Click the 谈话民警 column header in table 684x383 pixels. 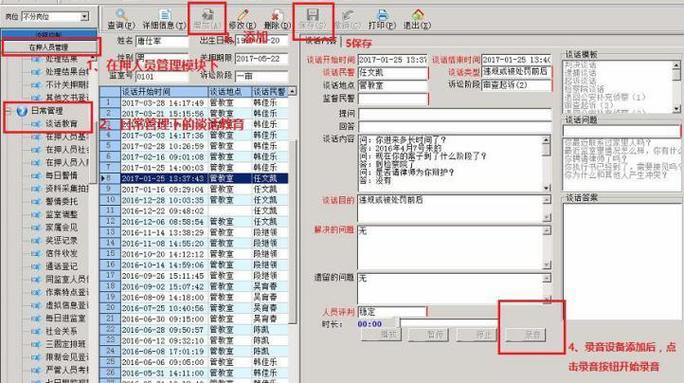[x=270, y=92]
